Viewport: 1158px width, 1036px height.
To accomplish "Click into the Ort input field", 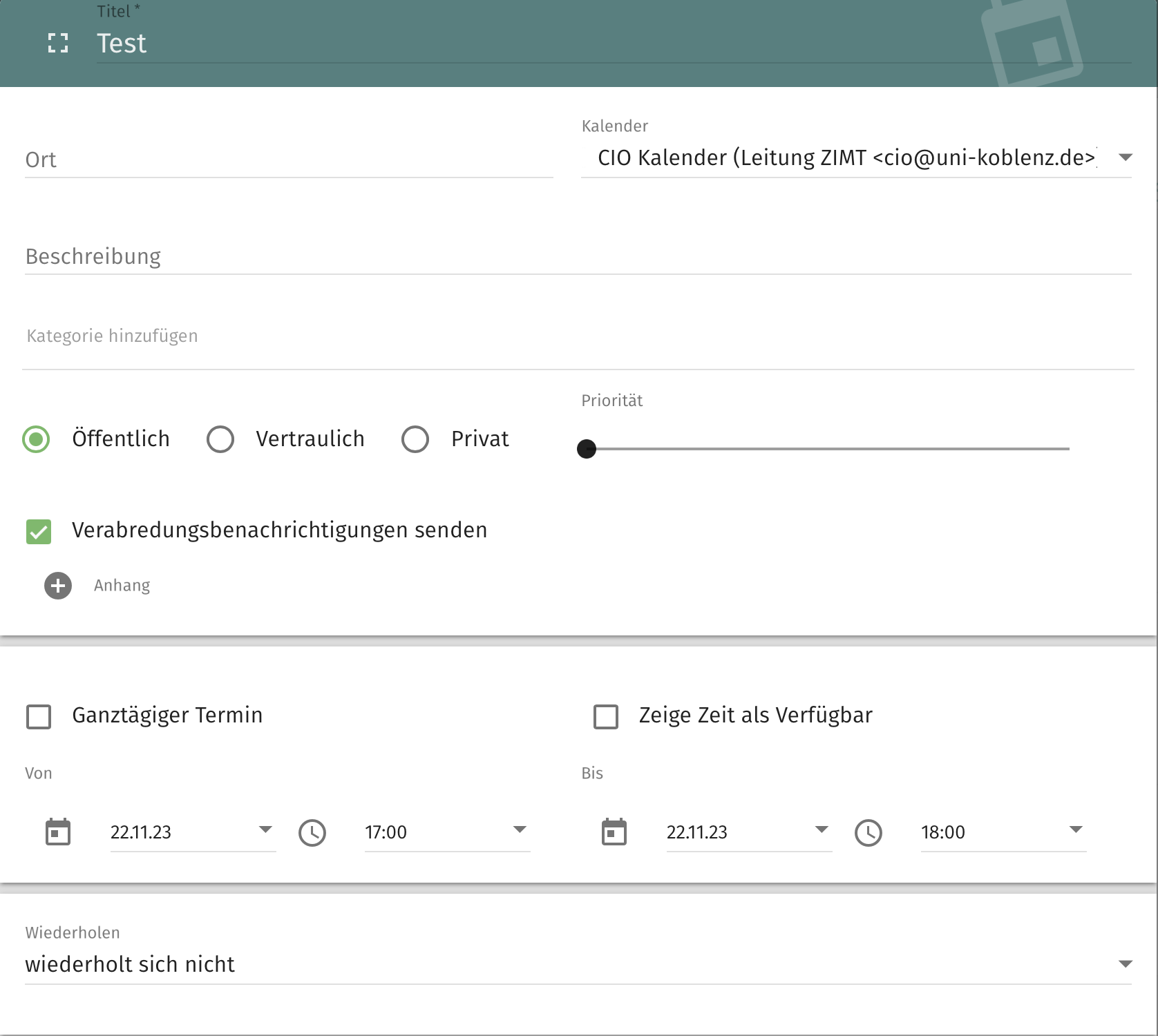I will tap(289, 160).
